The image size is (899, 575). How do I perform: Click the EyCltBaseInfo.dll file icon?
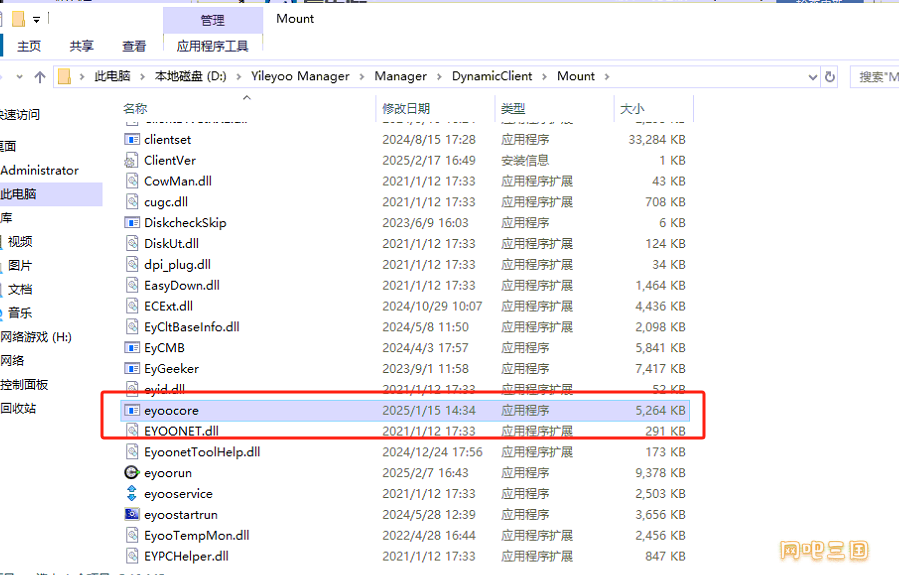132,327
